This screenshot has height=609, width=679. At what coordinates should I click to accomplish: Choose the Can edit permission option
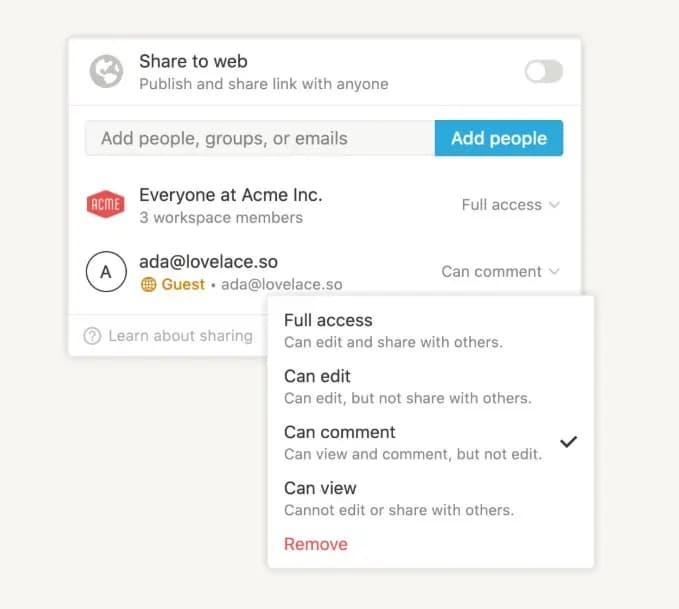click(x=431, y=387)
